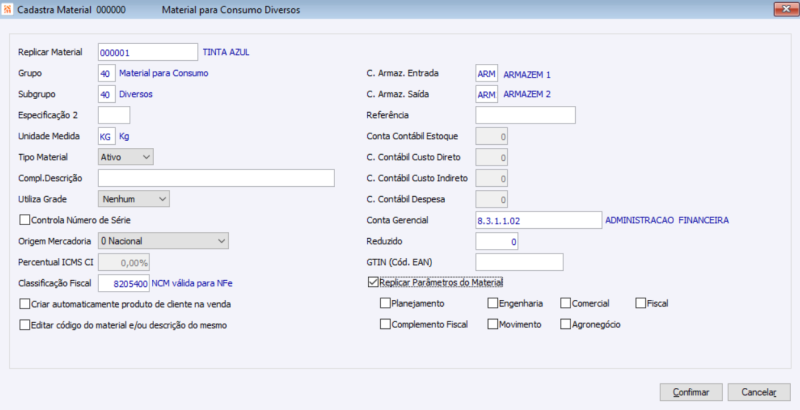Image resolution: width=800 pixels, height=410 pixels.
Task: Expand the Utiliza Grade dropdown
Action: click(x=134, y=199)
